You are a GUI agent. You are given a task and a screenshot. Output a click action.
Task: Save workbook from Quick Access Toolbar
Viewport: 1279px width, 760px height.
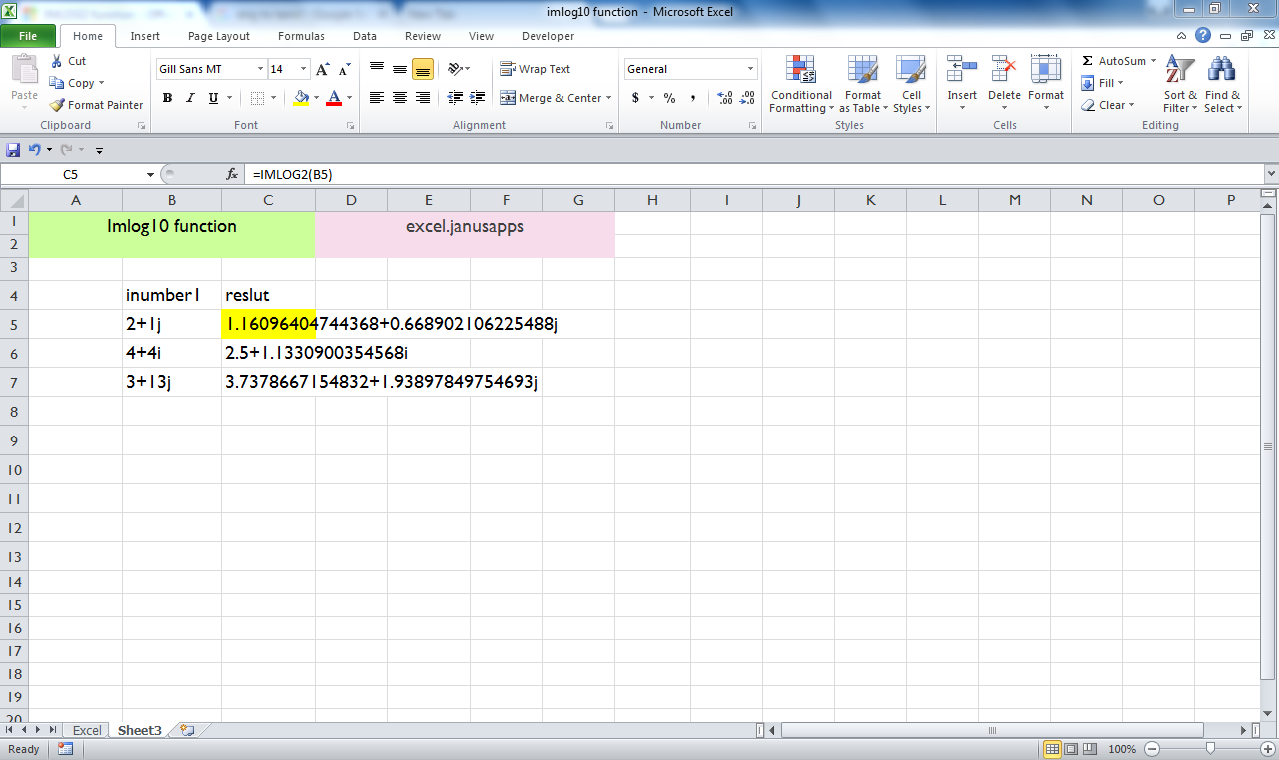(13, 150)
